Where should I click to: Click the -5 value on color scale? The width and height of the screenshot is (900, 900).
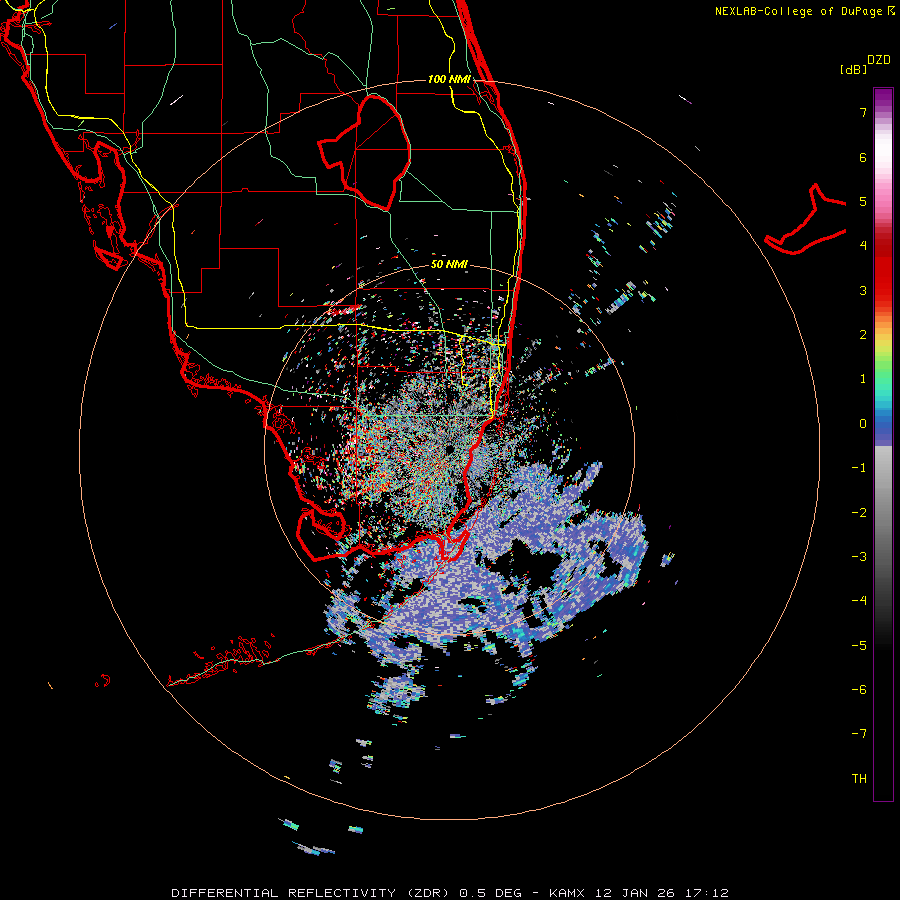point(859,646)
